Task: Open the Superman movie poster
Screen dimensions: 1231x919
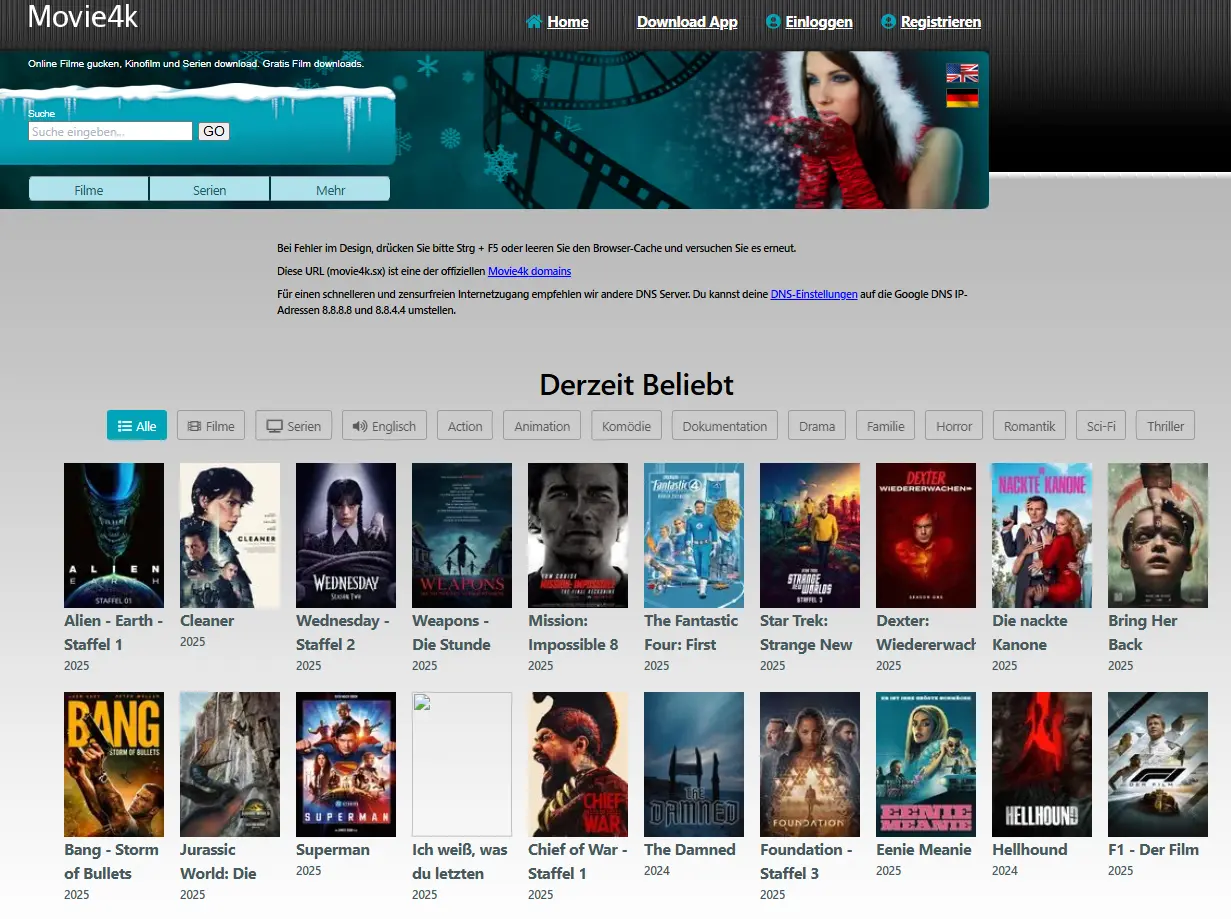Action: click(346, 764)
